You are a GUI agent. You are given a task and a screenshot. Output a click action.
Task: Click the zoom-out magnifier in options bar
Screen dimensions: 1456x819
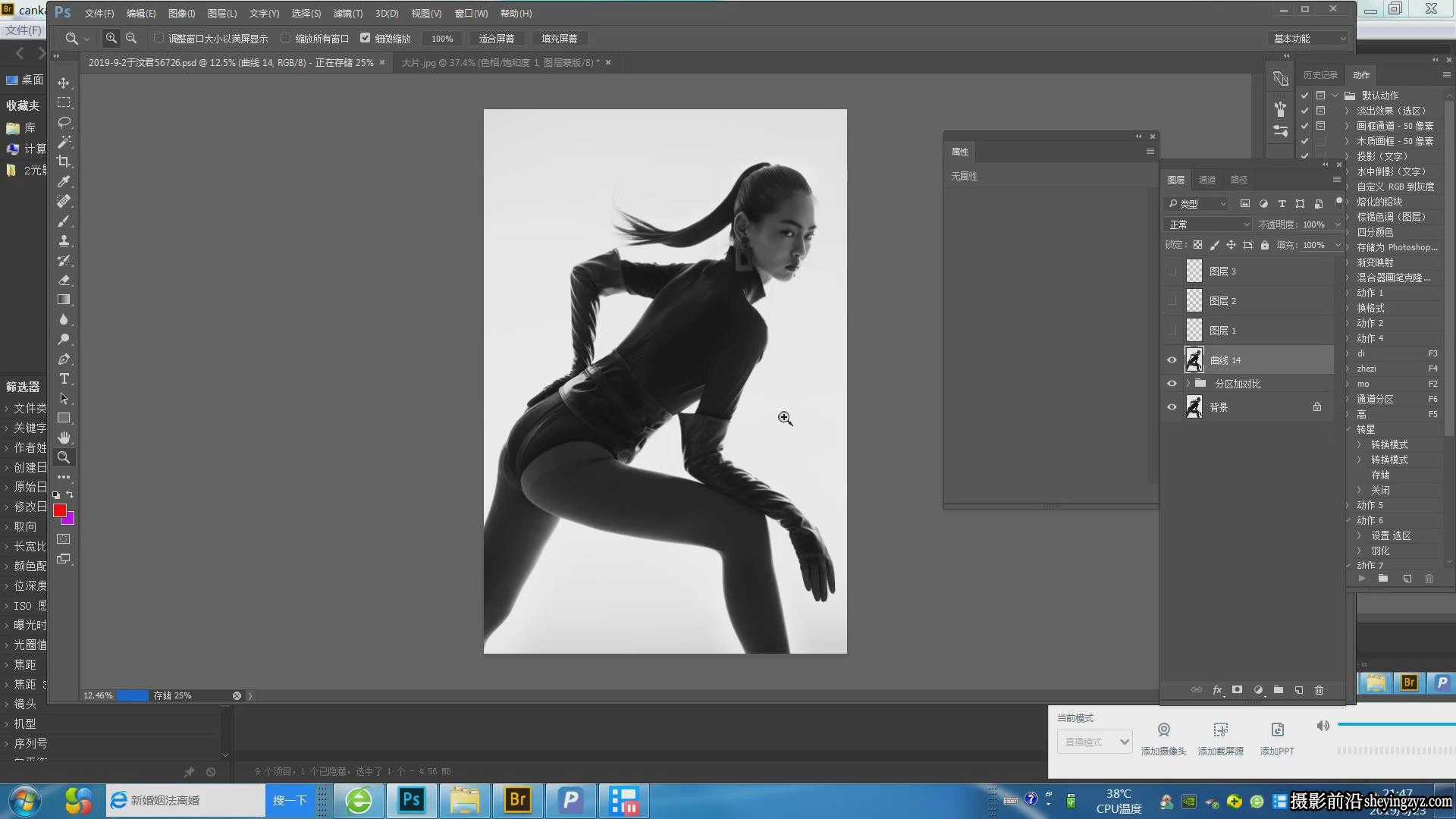click(131, 38)
